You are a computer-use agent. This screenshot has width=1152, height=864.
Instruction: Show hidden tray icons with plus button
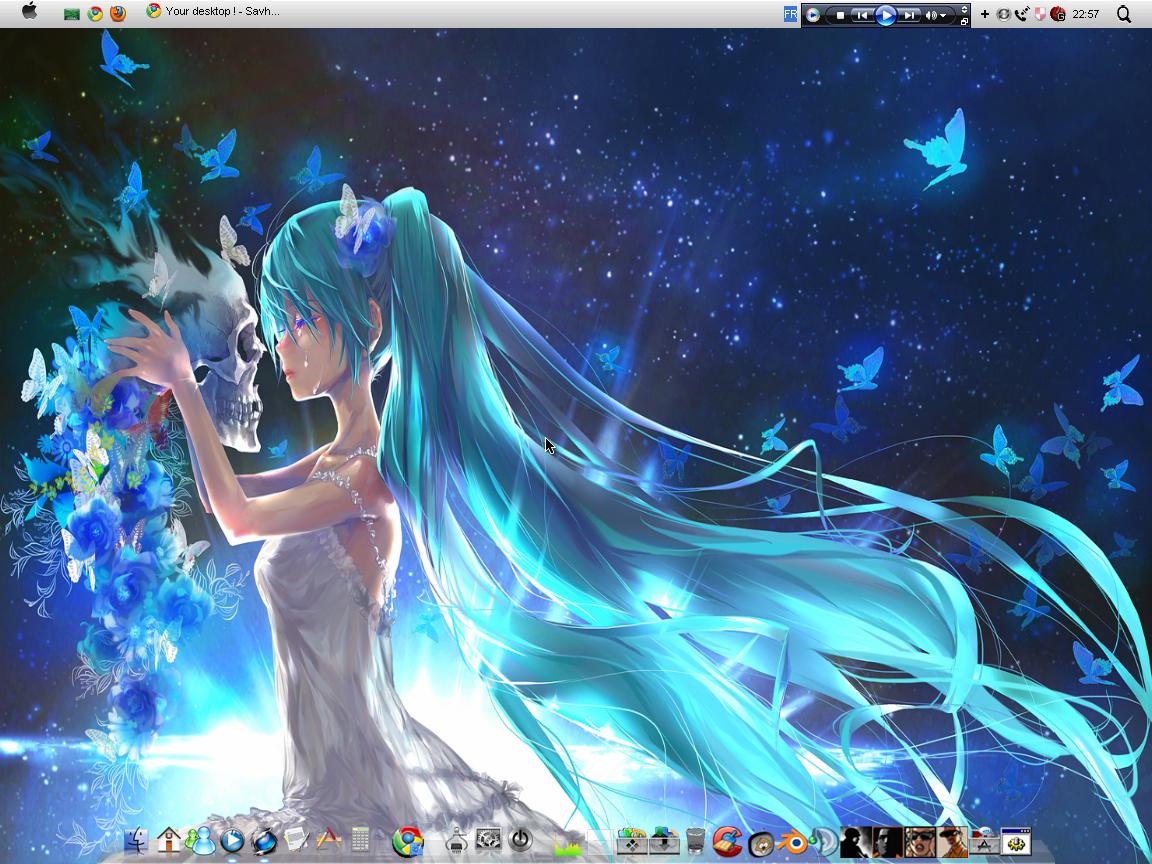984,14
